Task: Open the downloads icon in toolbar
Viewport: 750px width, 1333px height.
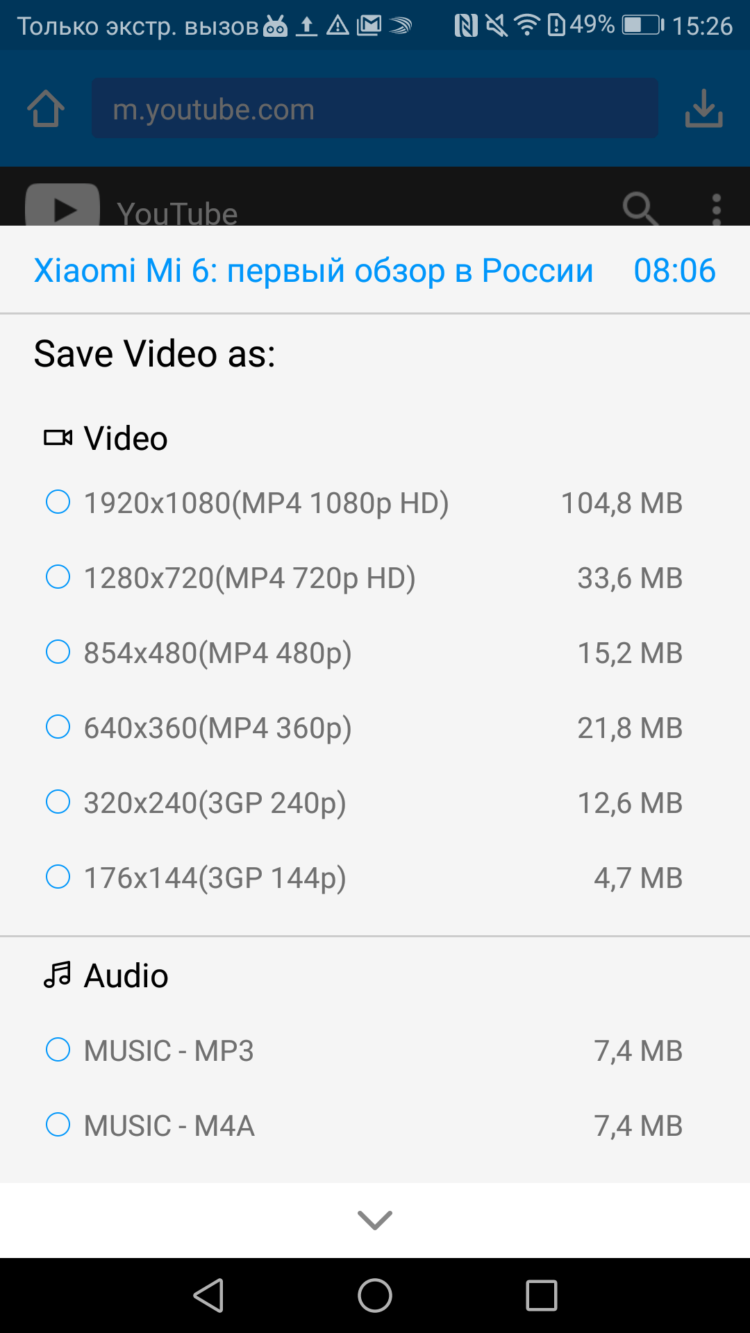Action: pos(703,109)
